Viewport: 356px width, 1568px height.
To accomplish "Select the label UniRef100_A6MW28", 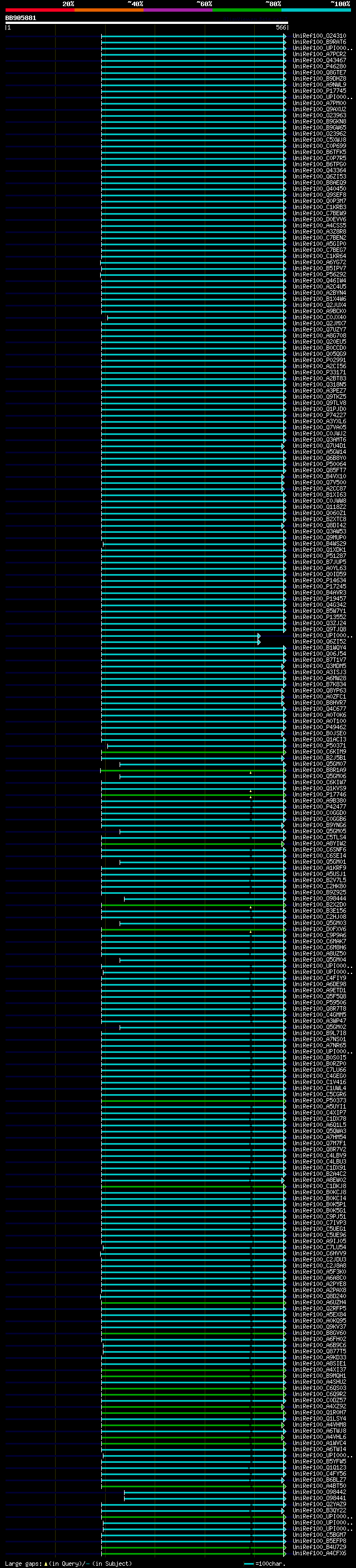I will (x=319, y=678).
